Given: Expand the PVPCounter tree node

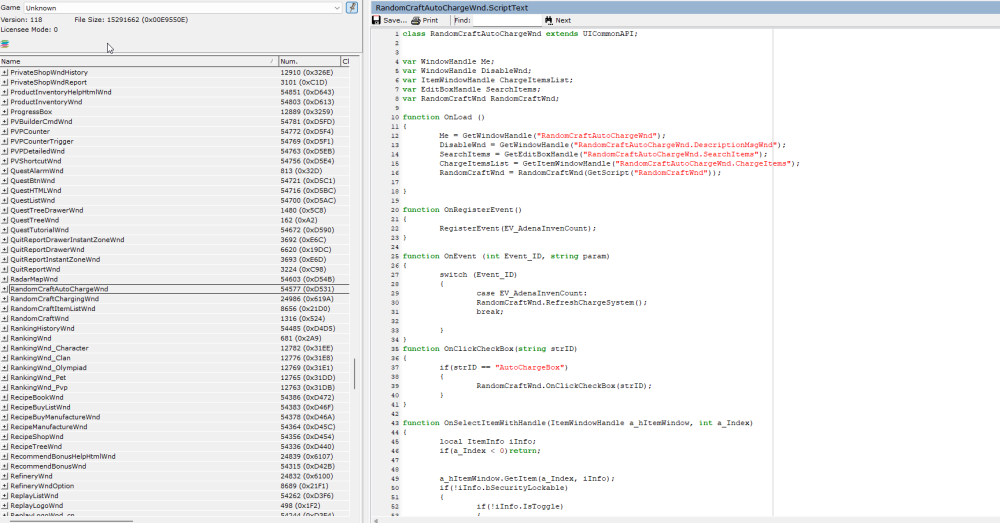Looking at the screenshot, I should click(5, 131).
